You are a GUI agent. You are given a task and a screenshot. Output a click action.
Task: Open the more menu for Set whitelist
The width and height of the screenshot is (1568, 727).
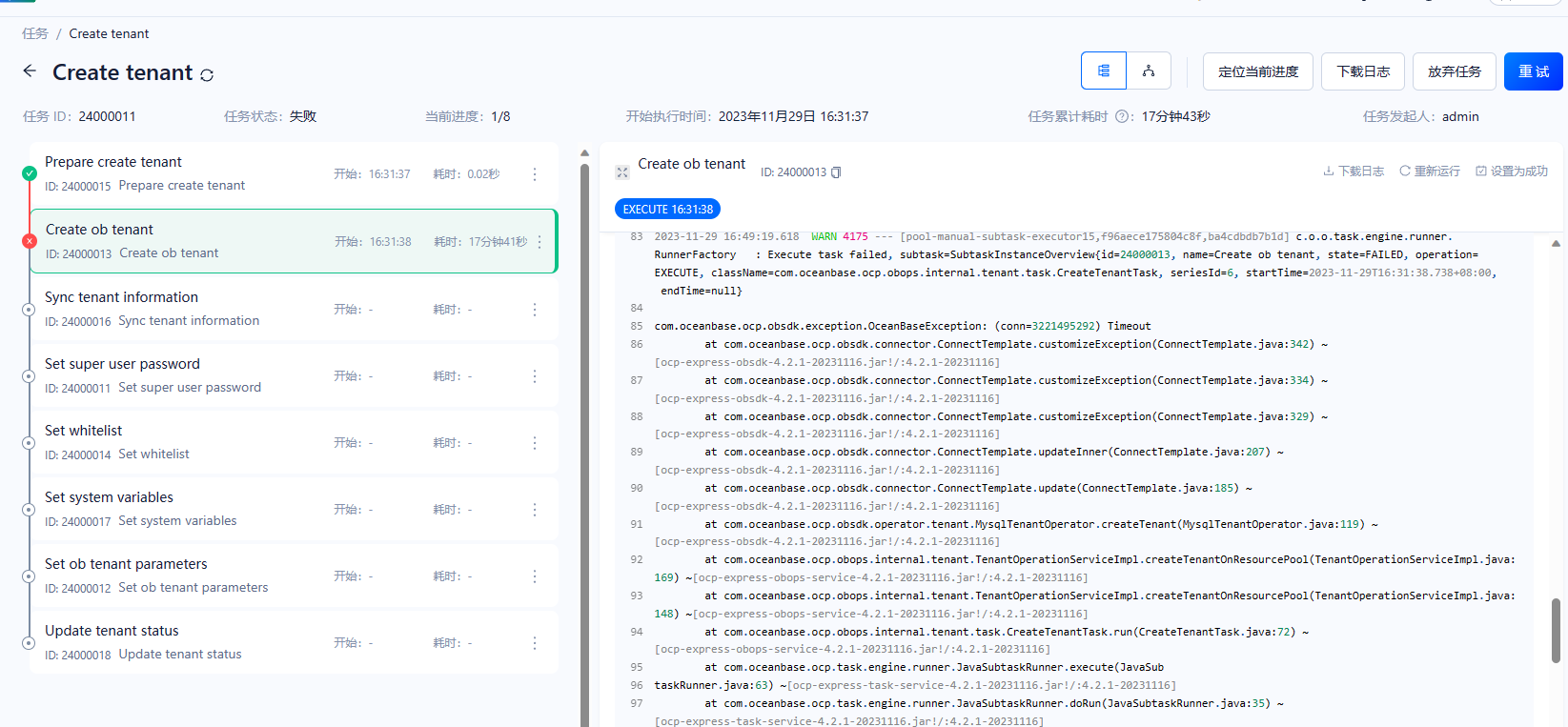click(535, 443)
